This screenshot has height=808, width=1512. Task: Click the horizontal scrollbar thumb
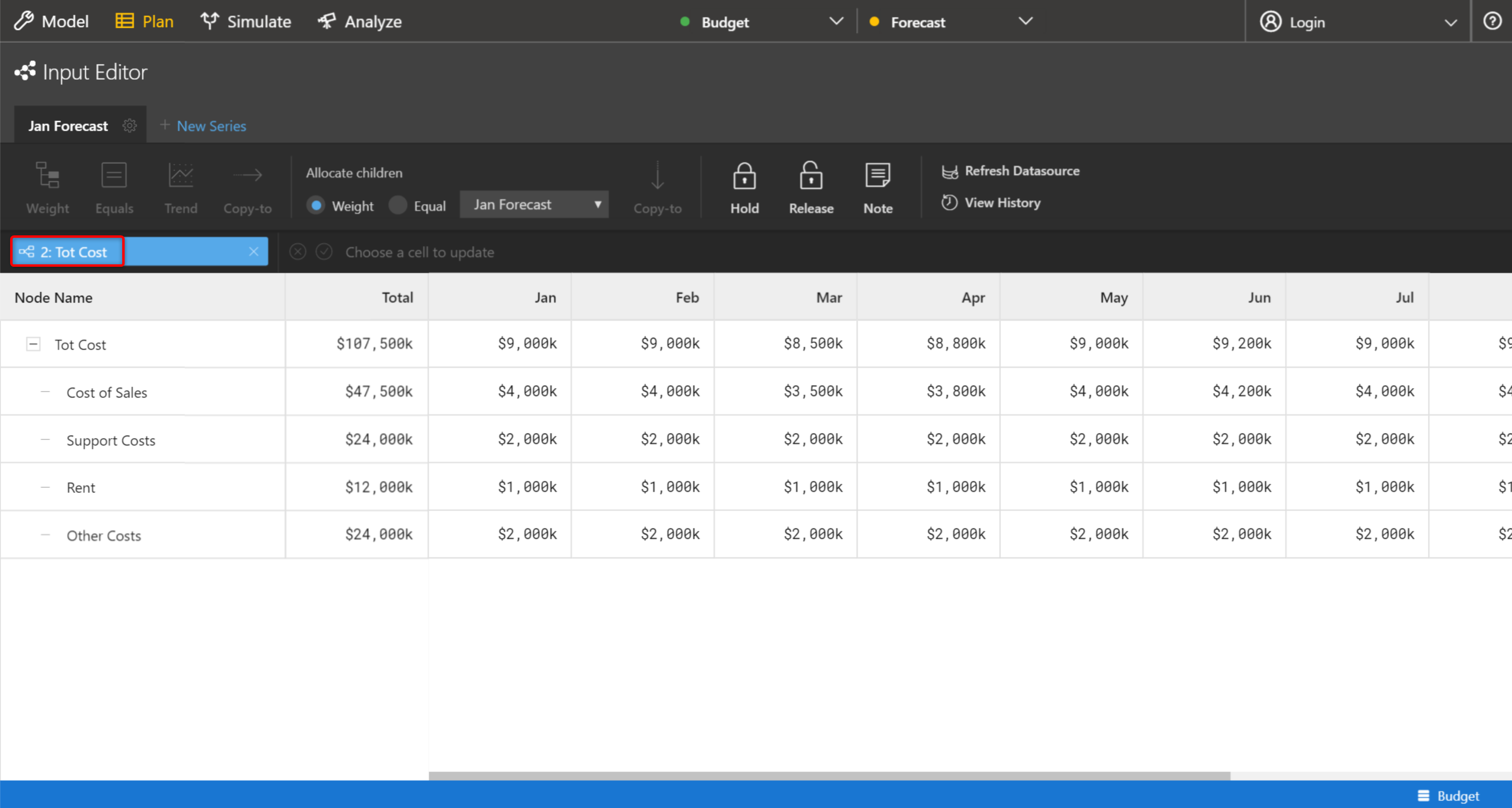point(829,776)
